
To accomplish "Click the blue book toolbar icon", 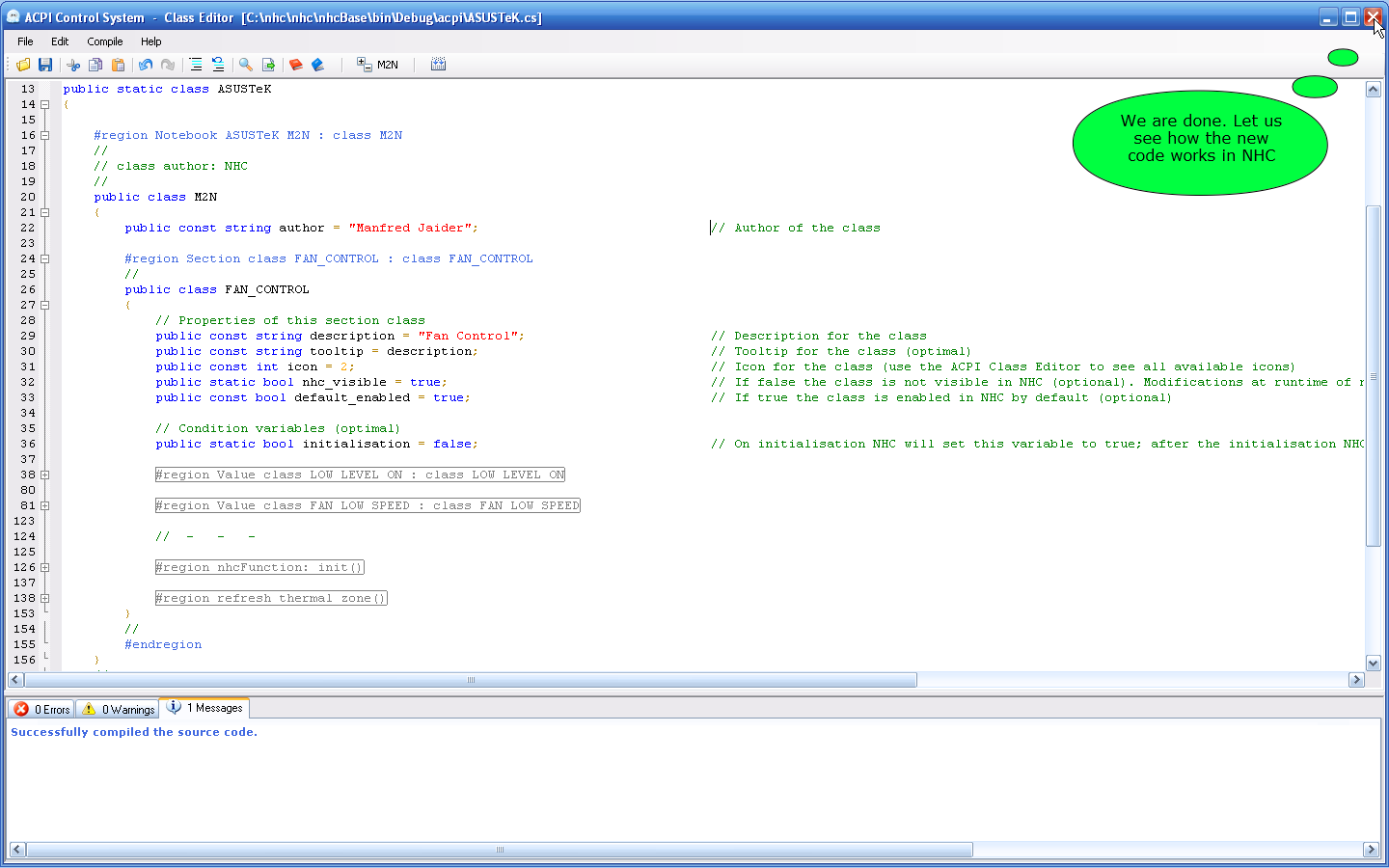I will 318,65.
